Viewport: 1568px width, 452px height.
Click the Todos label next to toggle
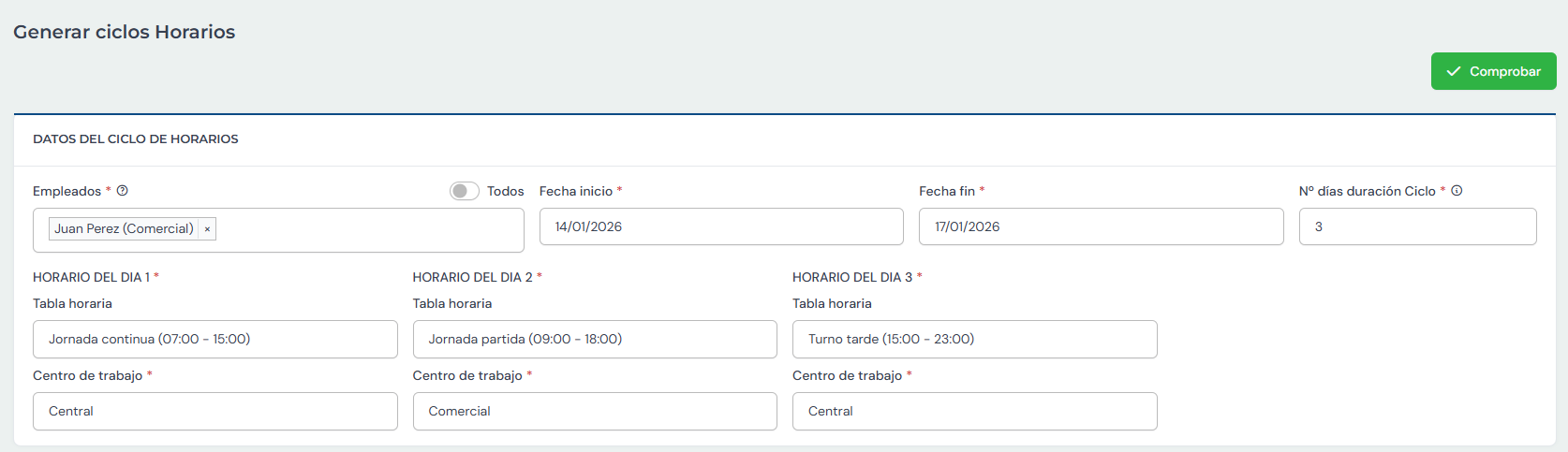pyautogui.click(x=505, y=191)
